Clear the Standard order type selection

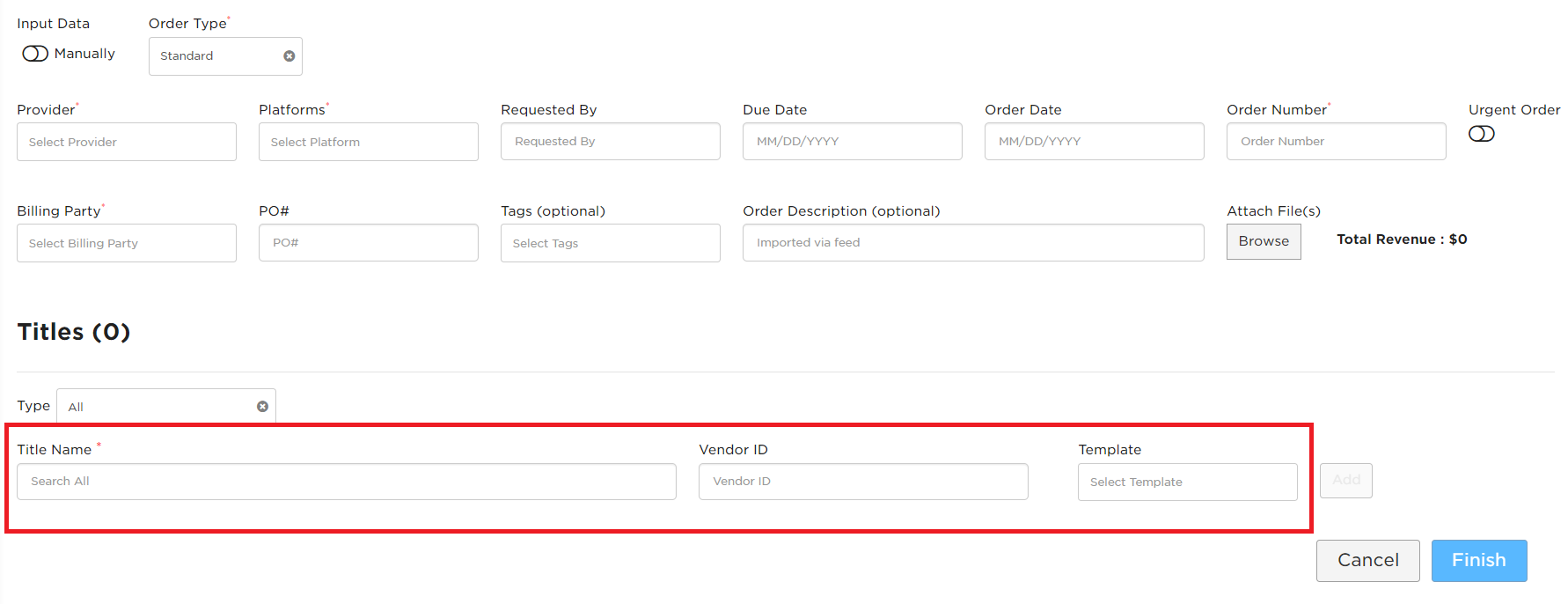tap(289, 56)
